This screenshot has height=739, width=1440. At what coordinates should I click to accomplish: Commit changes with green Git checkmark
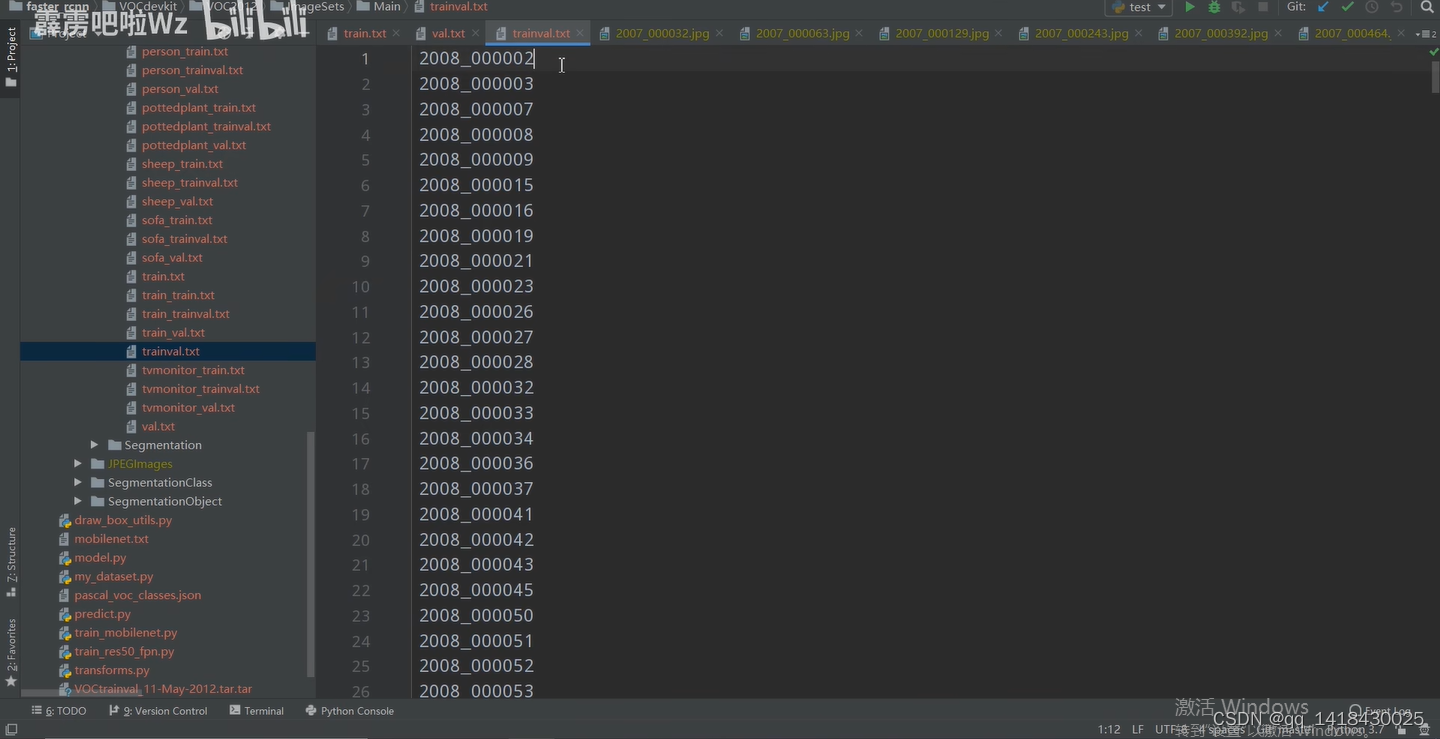[1347, 7]
